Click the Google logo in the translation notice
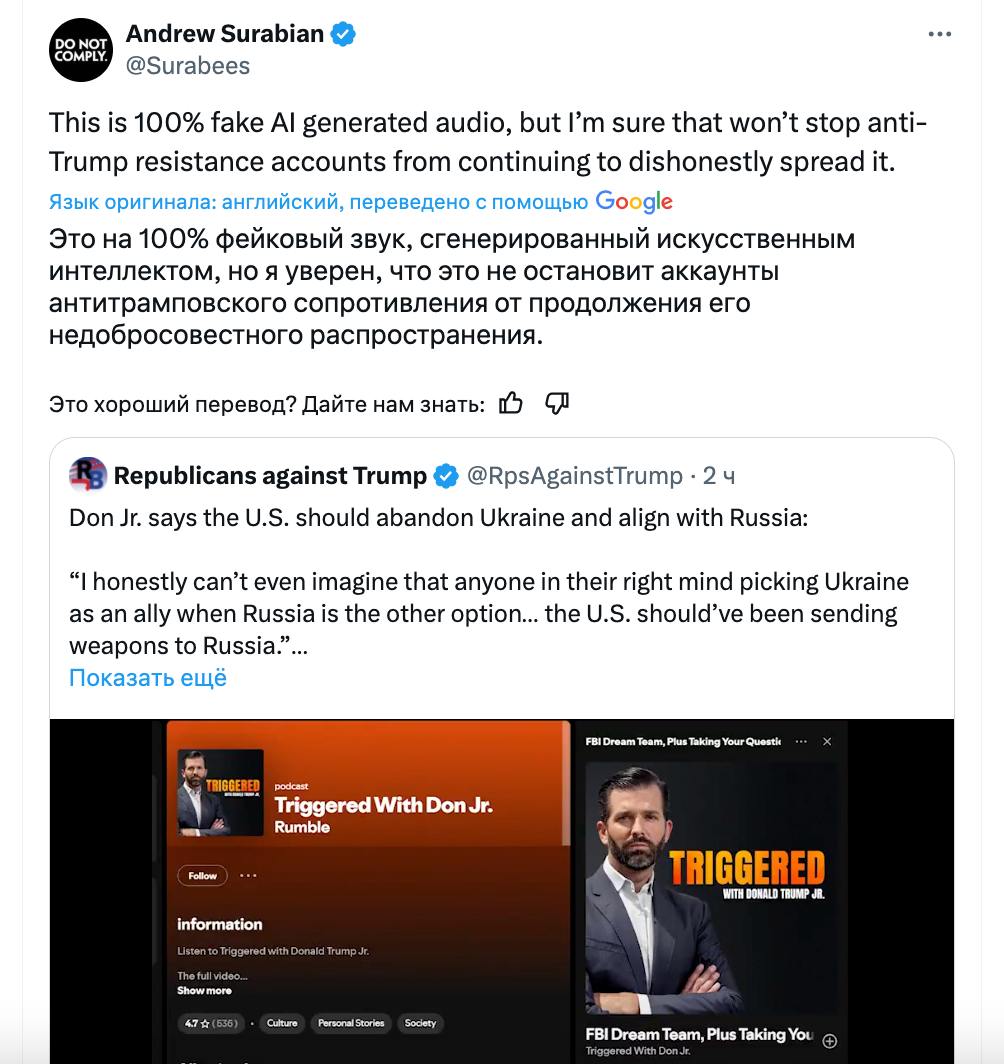This screenshot has width=1004, height=1064. tap(634, 202)
